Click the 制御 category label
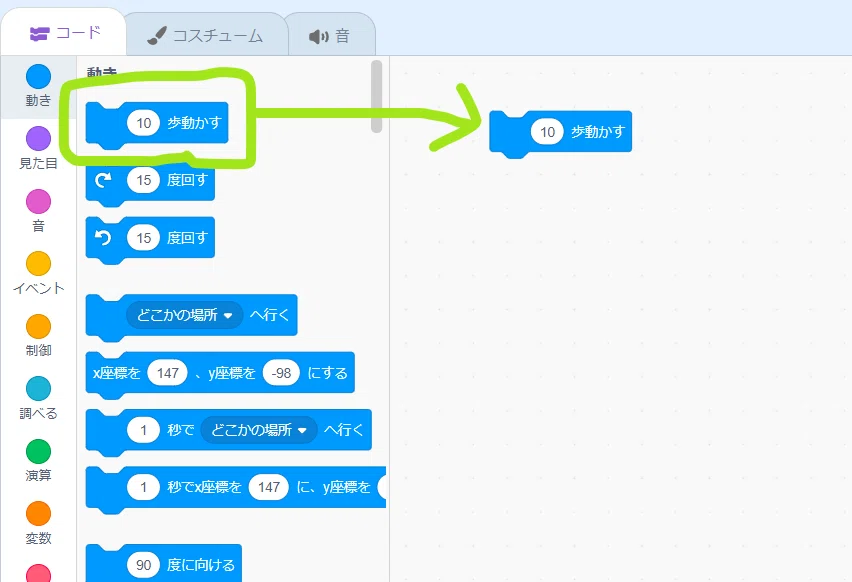The width and height of the screenshot is (852, 582). [39, 351]
